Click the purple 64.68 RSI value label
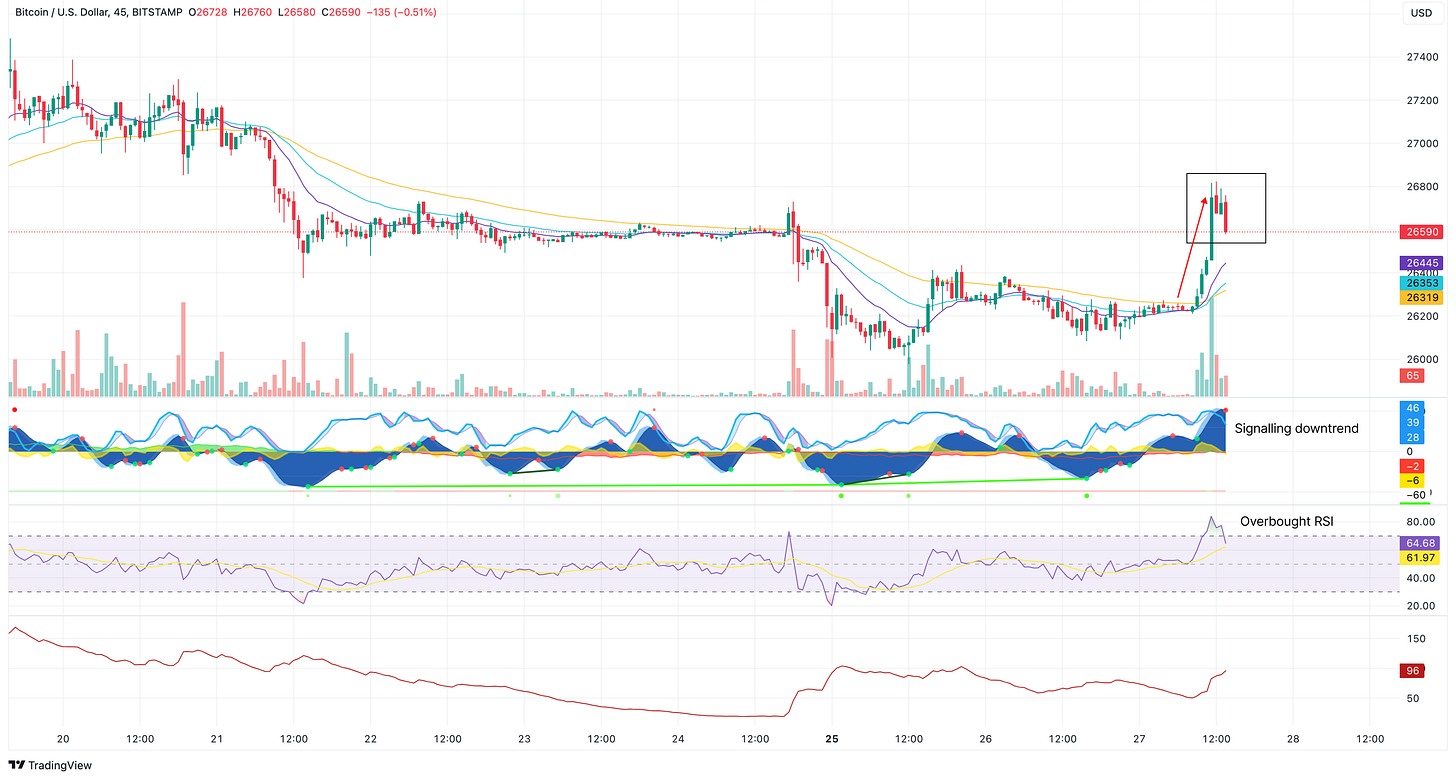Screen dimensions: 1456x780 point(1419,543)
